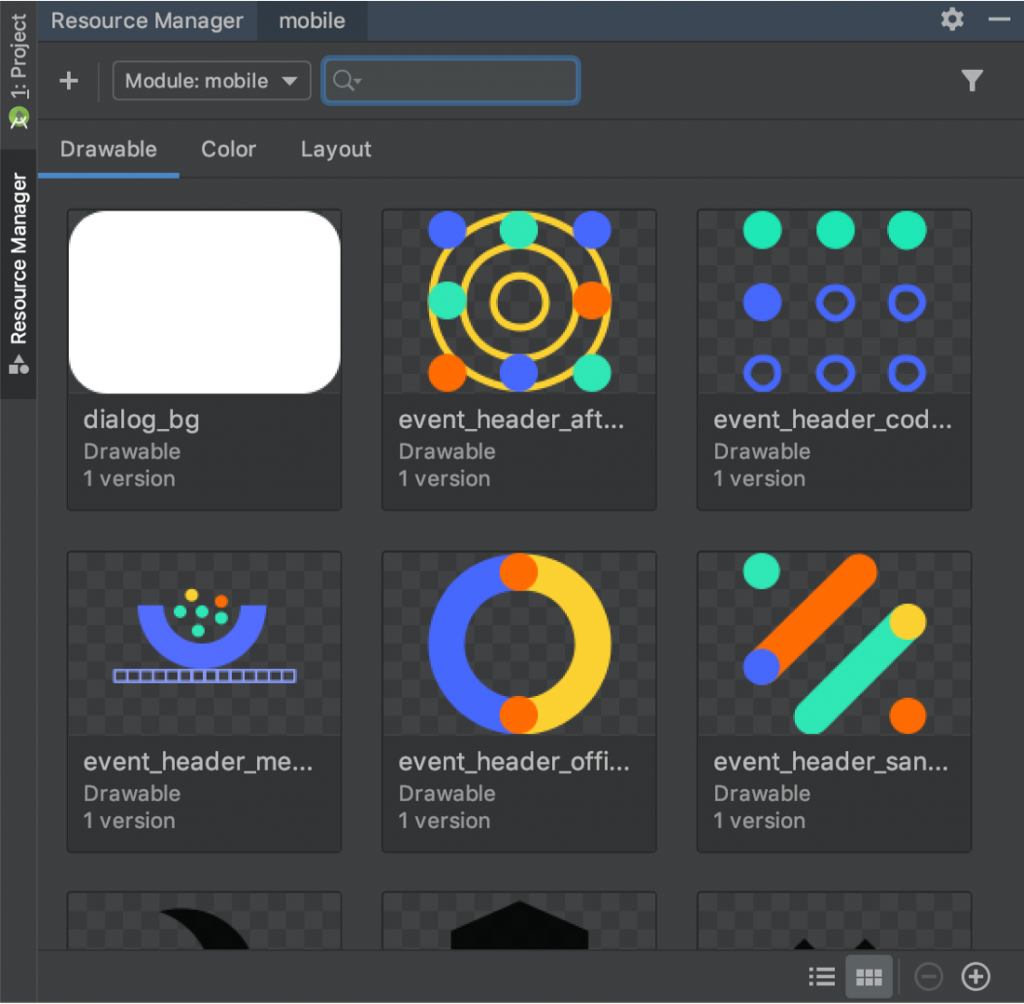Image resolution: width=1024 pixels, height=1004 pixels.
Task: Switch to the Color tab
Action: [x=229, y=150]
